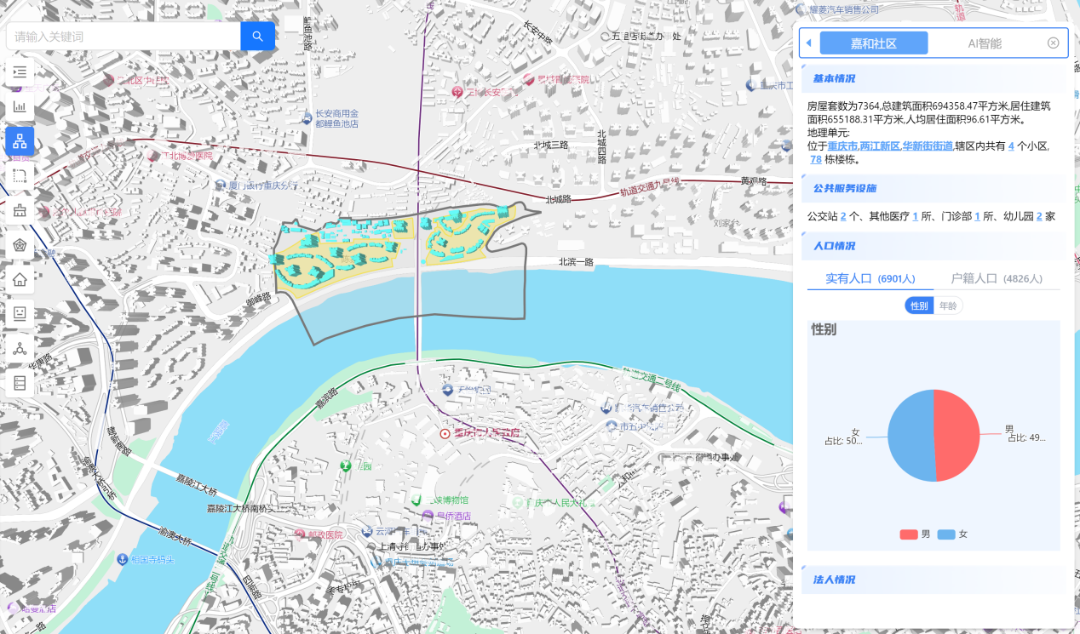The width and height of the screenshot is (1080, 634).
Task: Click the 78 栋楼栋 count link
Action: 816,159
